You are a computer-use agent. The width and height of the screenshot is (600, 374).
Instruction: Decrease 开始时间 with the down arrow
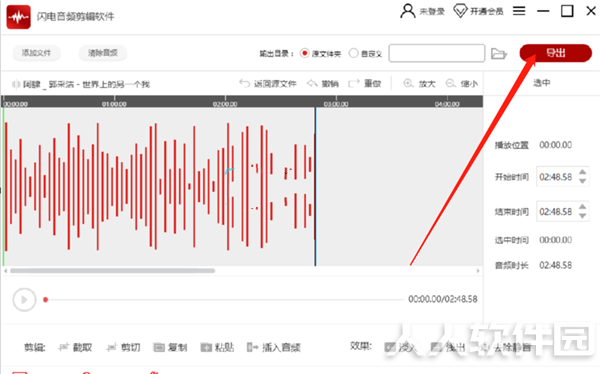point(582,181)
